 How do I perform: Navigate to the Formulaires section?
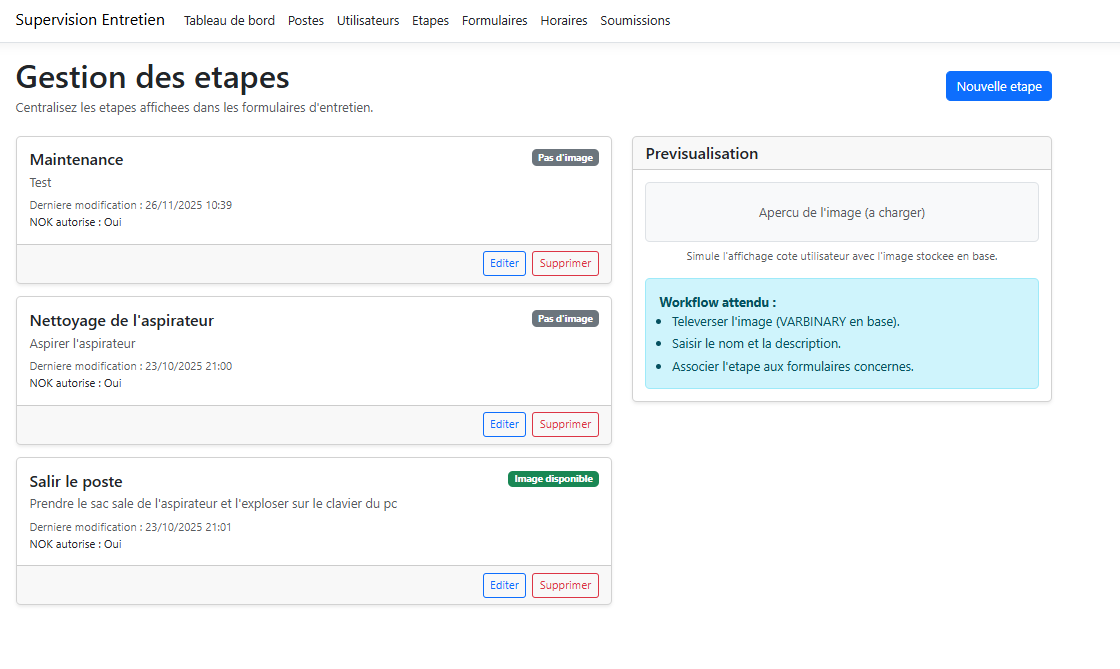pyautogui.click(x=494, y=21)
